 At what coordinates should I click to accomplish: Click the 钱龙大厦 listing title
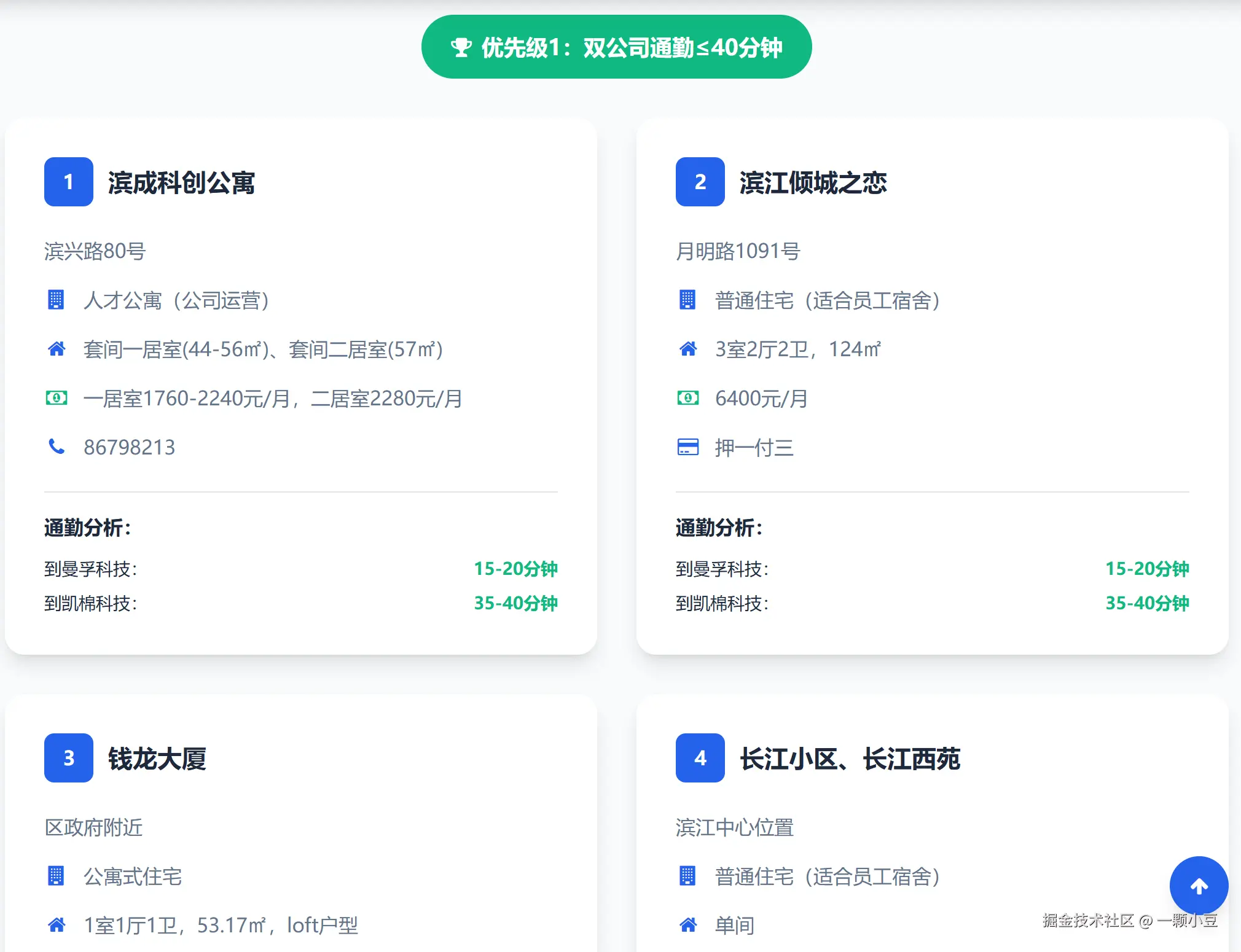pos(157,759)
